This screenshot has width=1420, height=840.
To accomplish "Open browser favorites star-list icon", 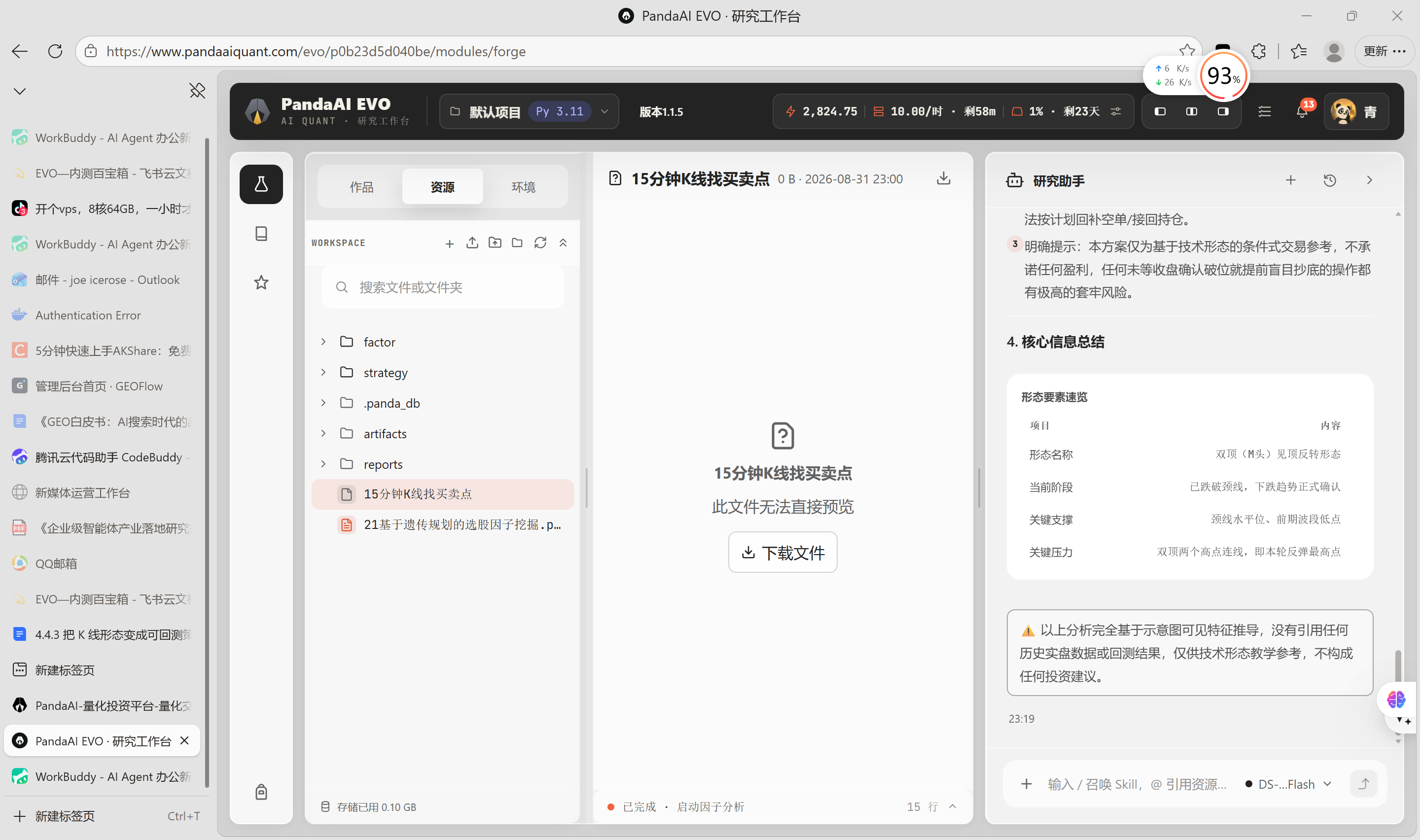I will pyautogui.click(x=1298, y=51).
